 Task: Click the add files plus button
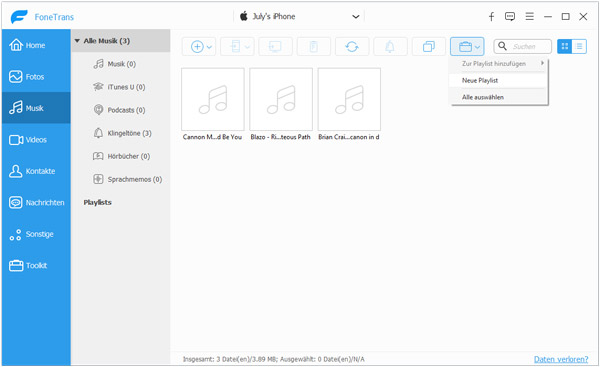[197, 47]
